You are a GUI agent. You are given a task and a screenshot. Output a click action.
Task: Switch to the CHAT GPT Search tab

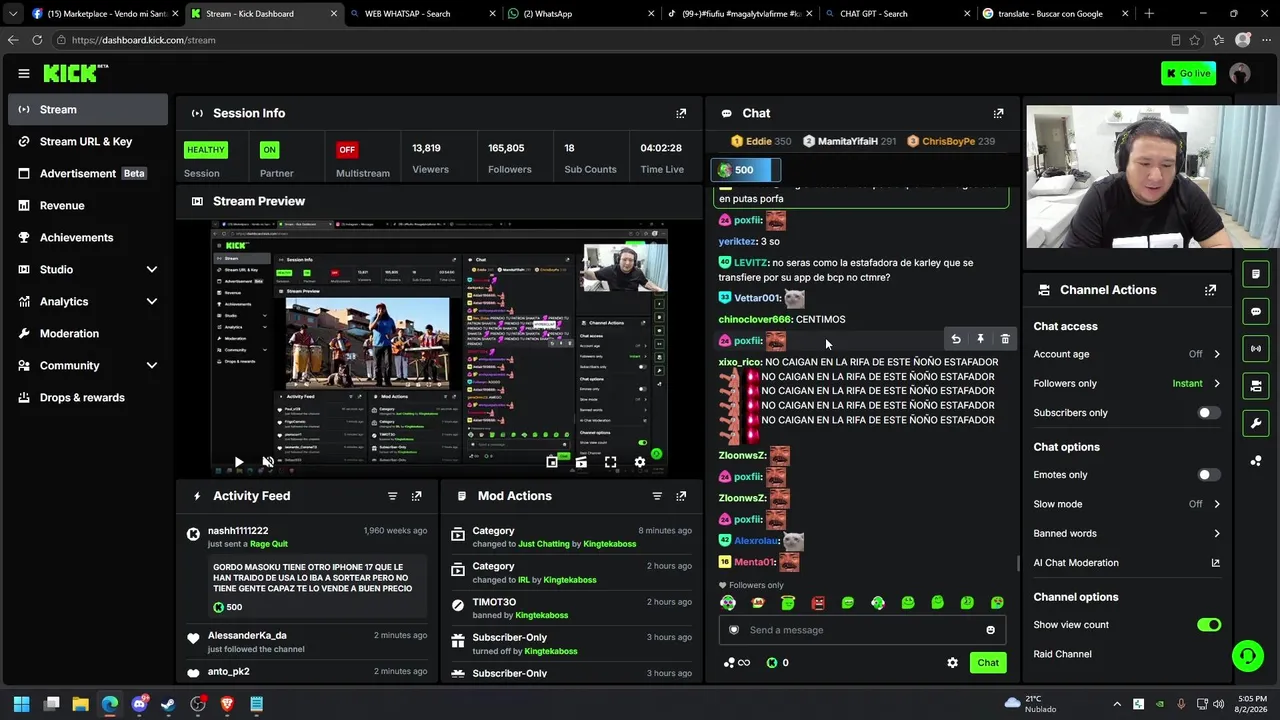(x=897, y=14)
